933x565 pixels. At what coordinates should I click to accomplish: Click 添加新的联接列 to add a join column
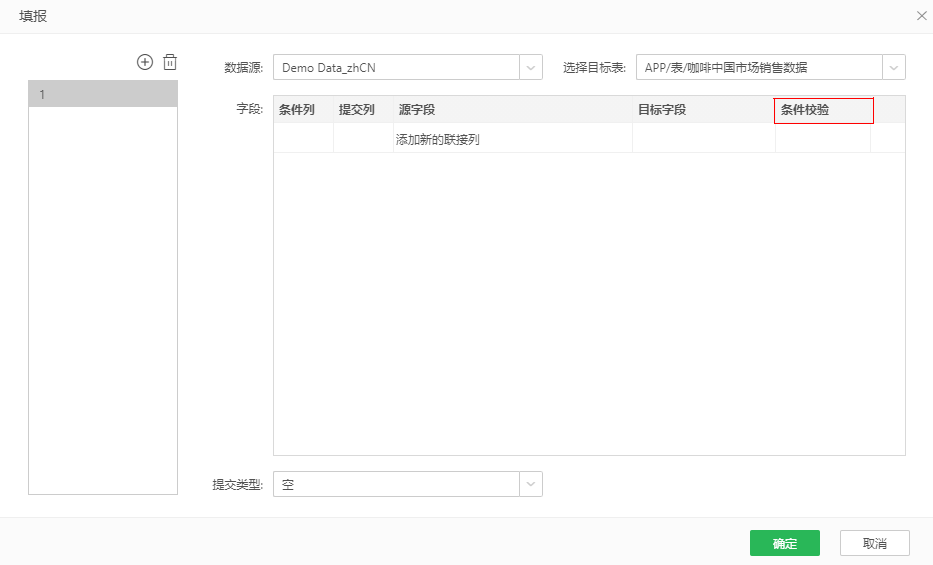coord(438,139)
